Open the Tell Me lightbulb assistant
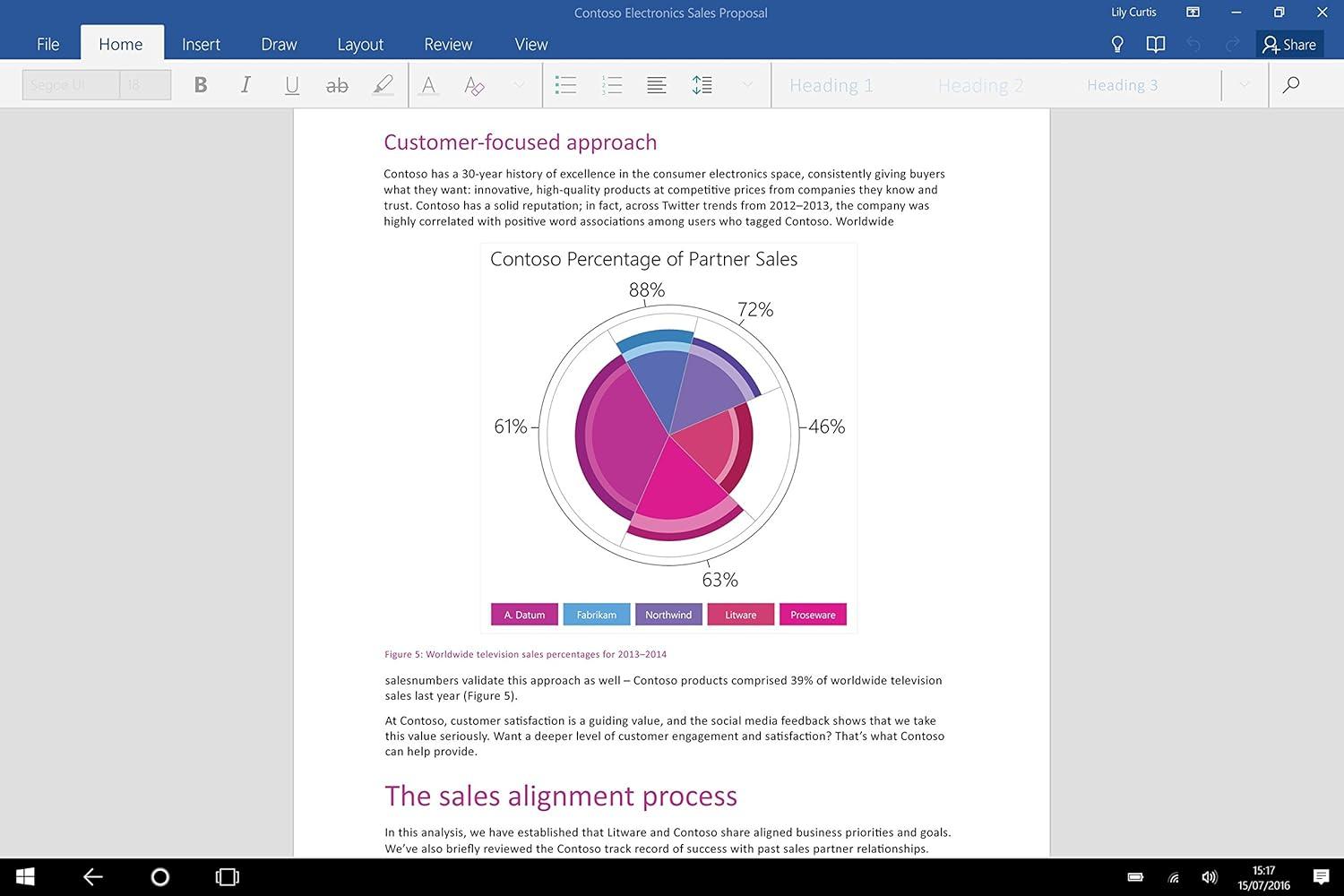The width and height of the screenshot is (1344, 896). tap(1116, 43)
